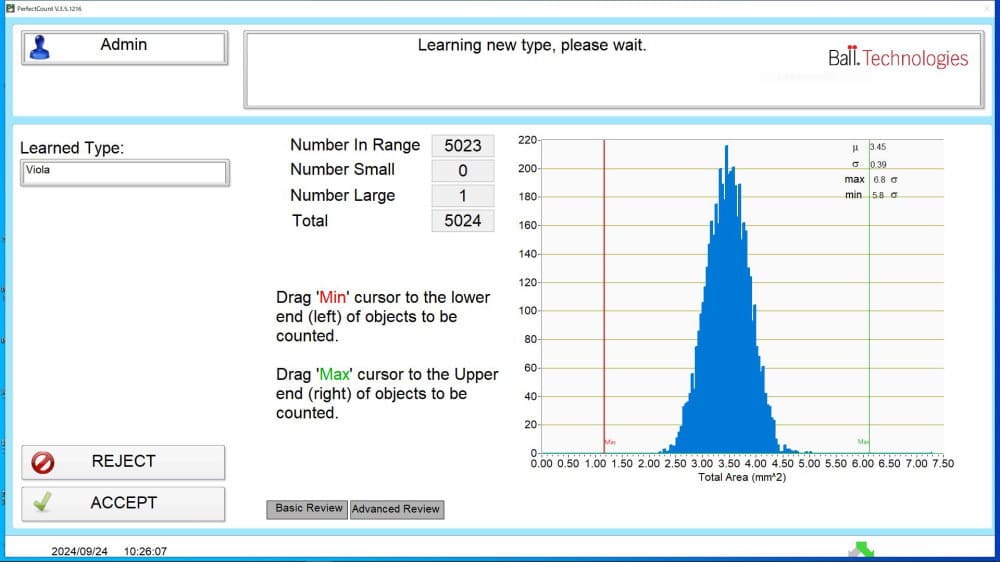Click the Ball Technologies logo
The width and height of the screenshot is (1000, 562).
pos(897,58)
